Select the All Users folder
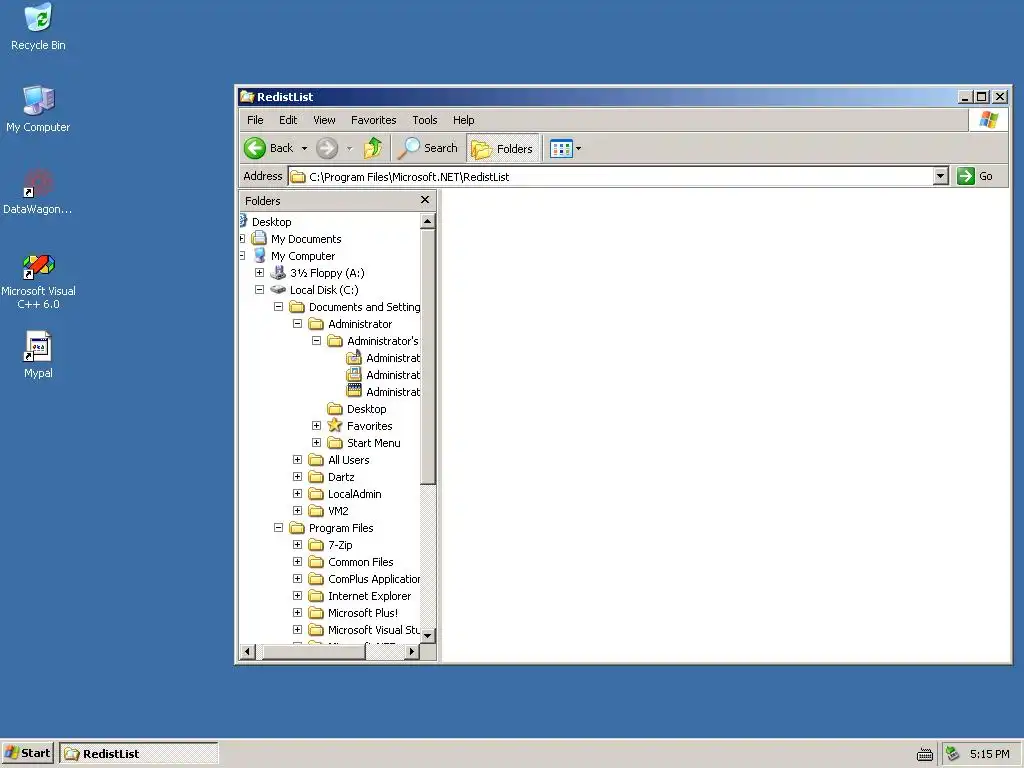 (x=348, y=460)
